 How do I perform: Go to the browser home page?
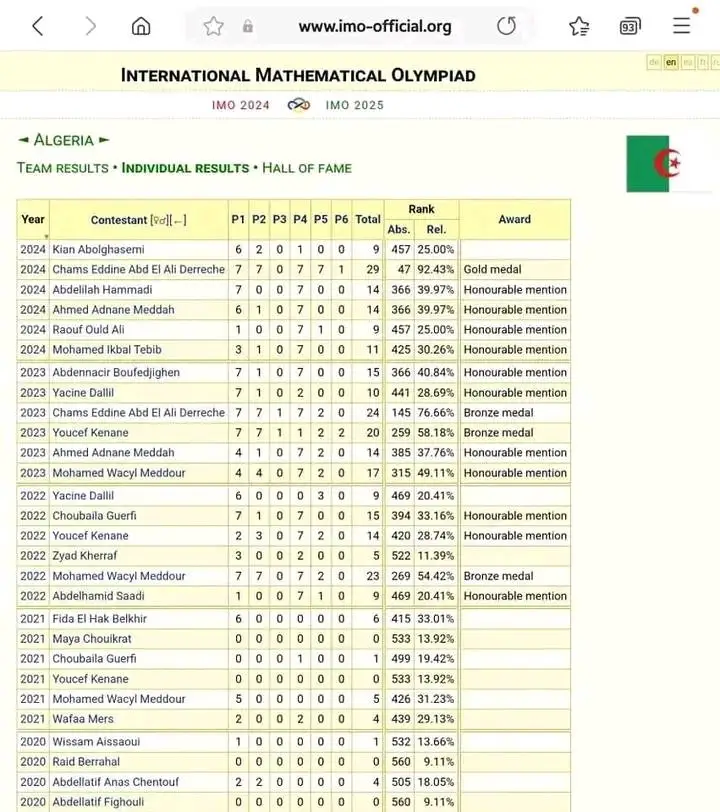pyautogui.click(x=142, y=27)
